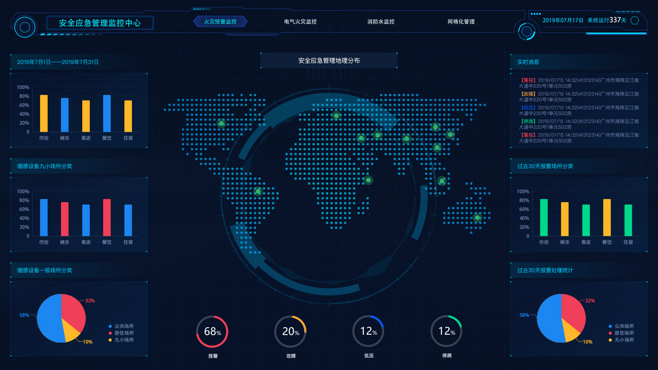Screen dimensions: 658x370
Task: Select the green map marker on South America
Action: click(x=258, y=192)
